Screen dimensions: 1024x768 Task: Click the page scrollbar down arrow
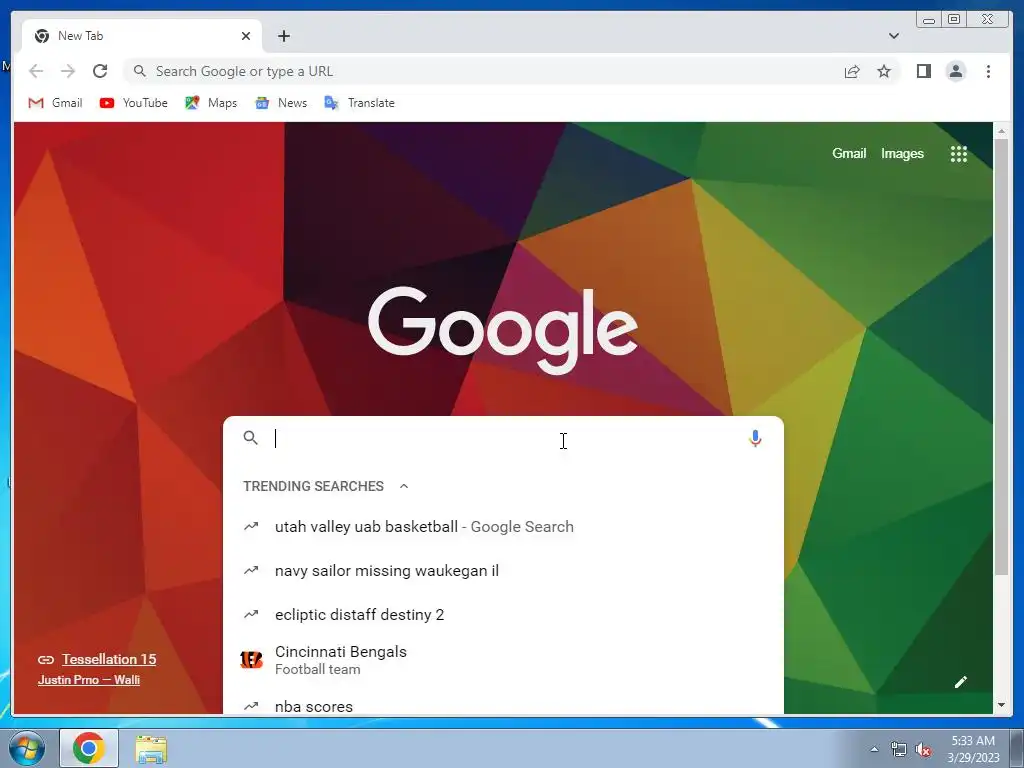click(x=1001, y=705)
